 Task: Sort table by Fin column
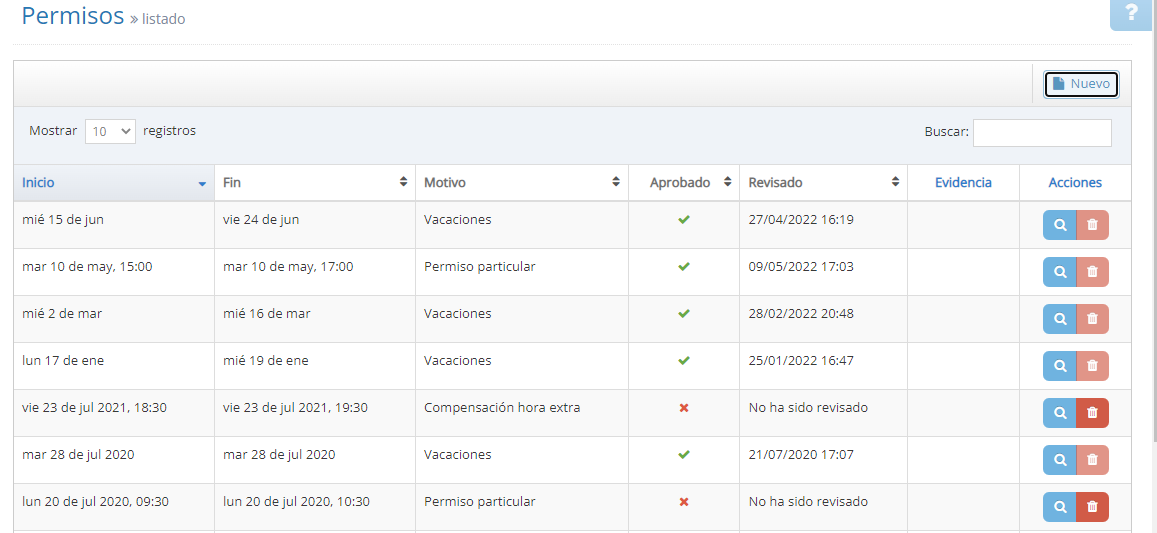click(x=314, y=183)
